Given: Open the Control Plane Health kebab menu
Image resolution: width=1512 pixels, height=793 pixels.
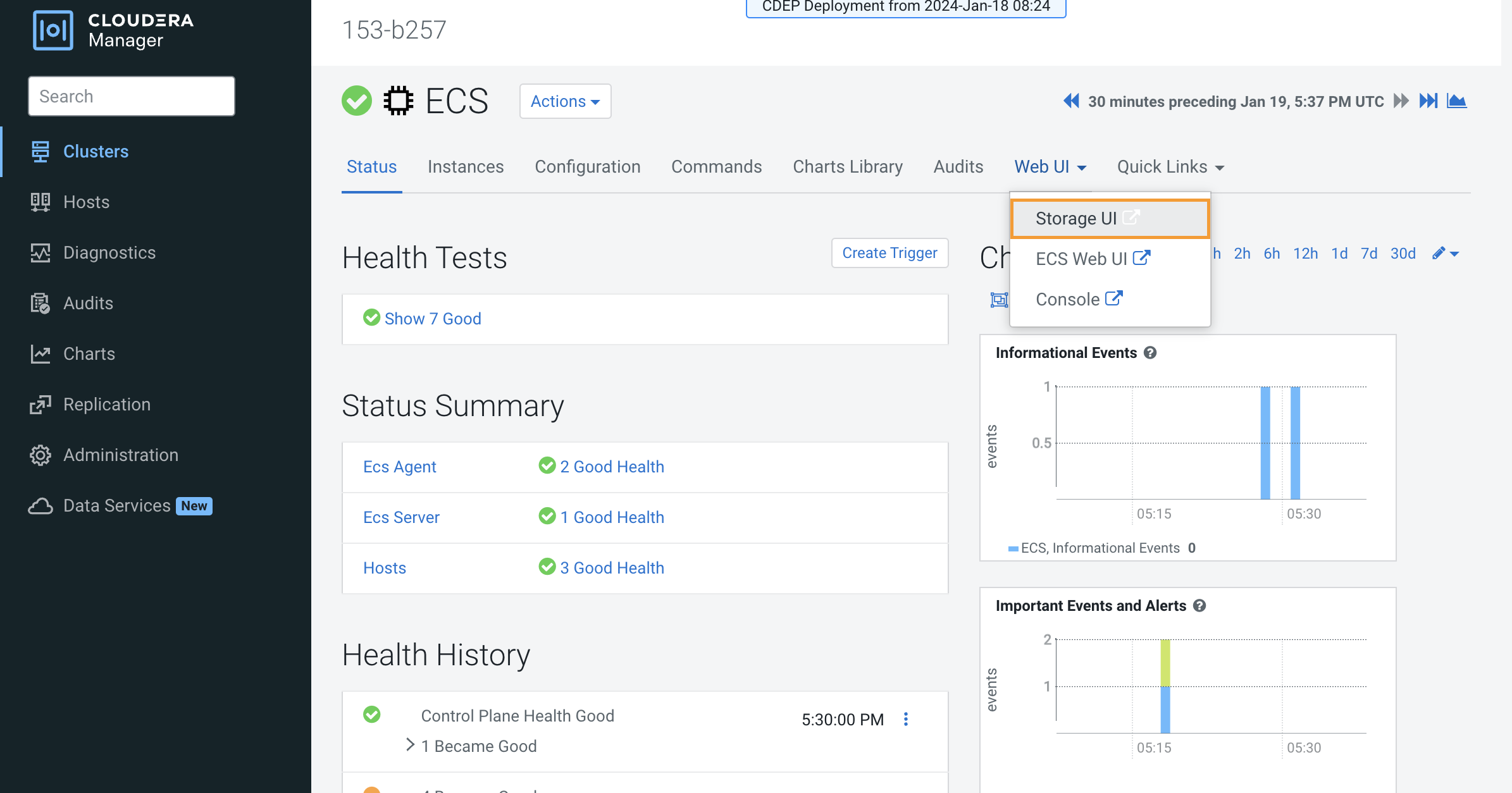Looking at the screenshot, I should click(x=906, y=719).
